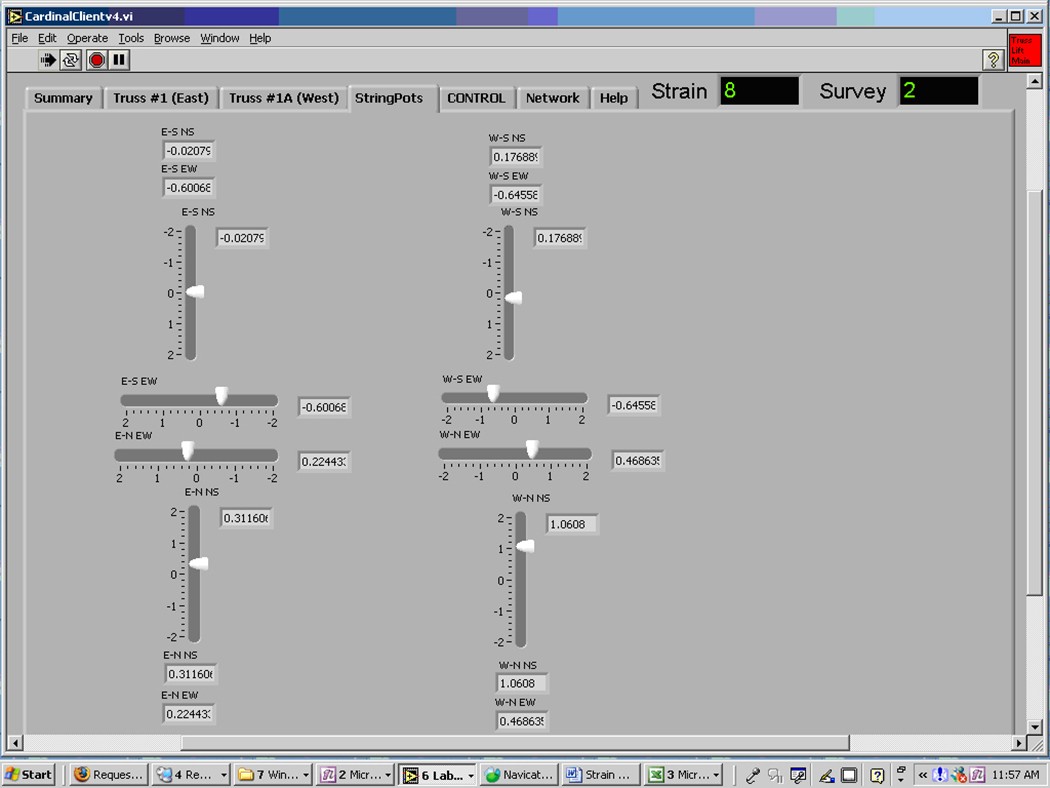Open the Browse menu

(171, 38)
